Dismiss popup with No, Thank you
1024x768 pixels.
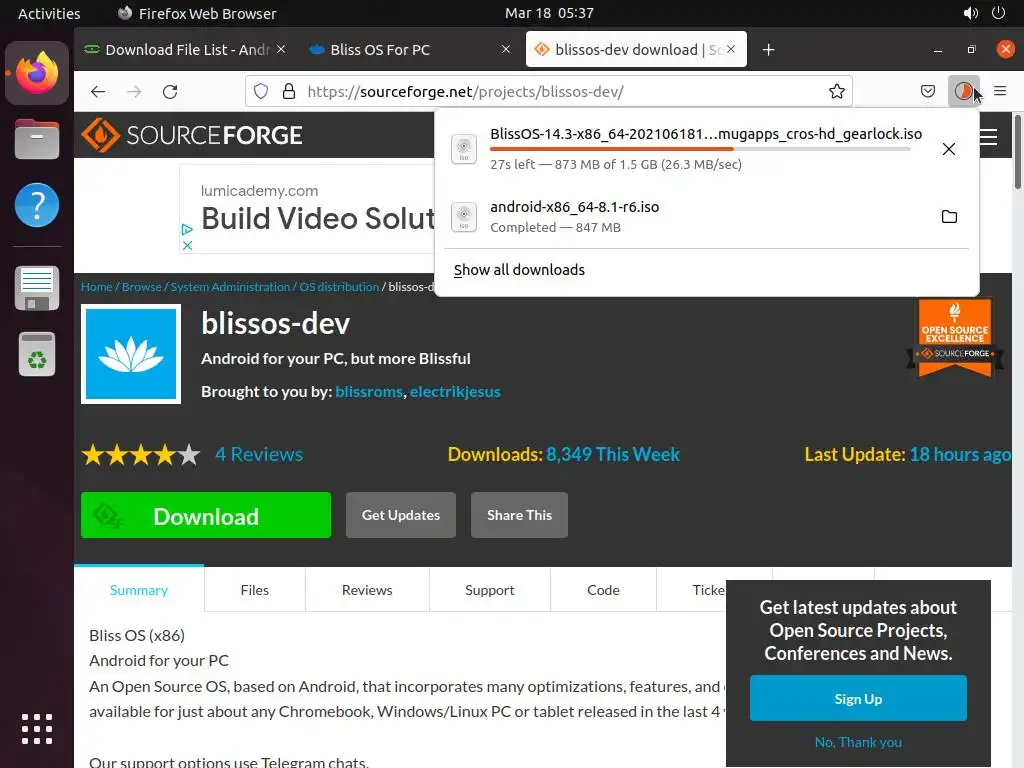click(x=858, y=742)
